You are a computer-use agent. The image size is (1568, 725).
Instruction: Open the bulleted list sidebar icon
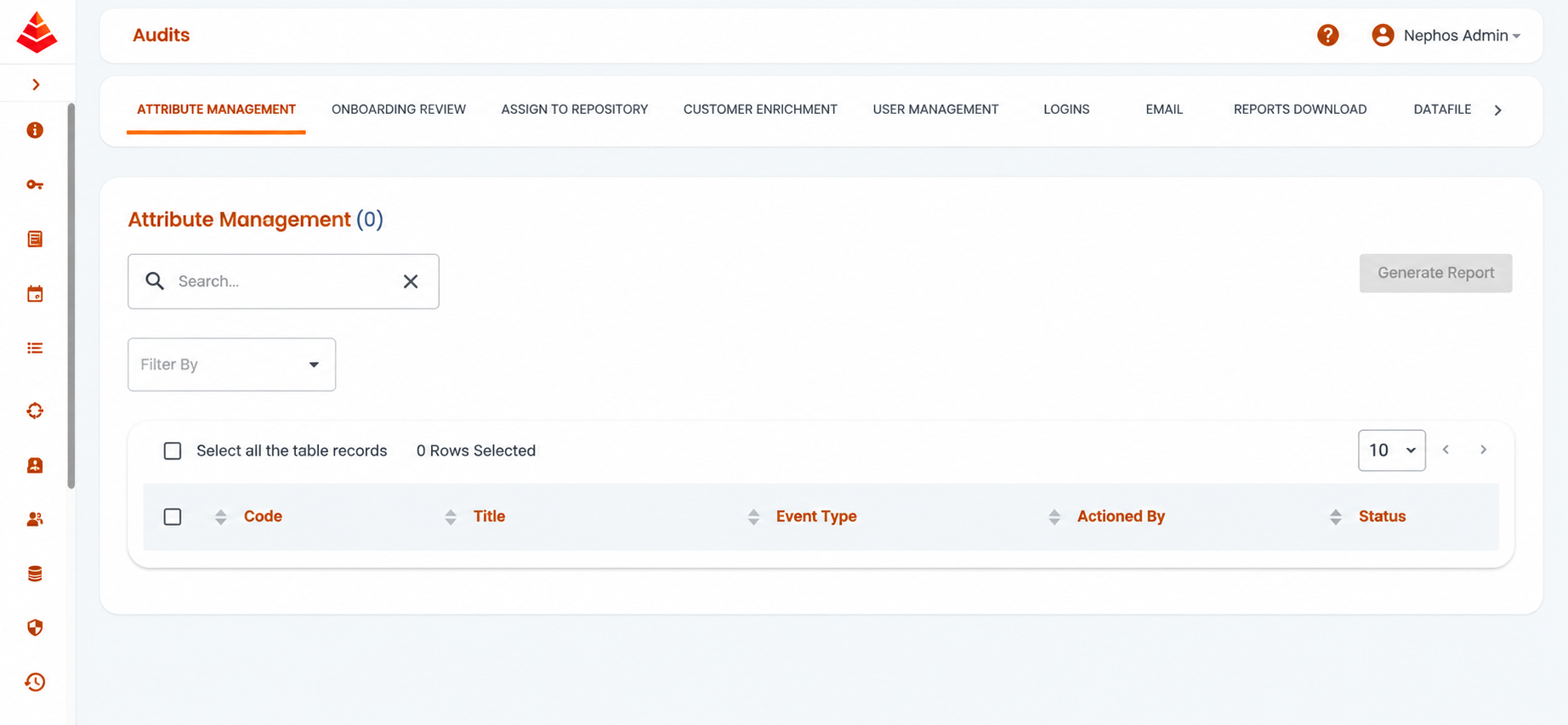(35, 348)
